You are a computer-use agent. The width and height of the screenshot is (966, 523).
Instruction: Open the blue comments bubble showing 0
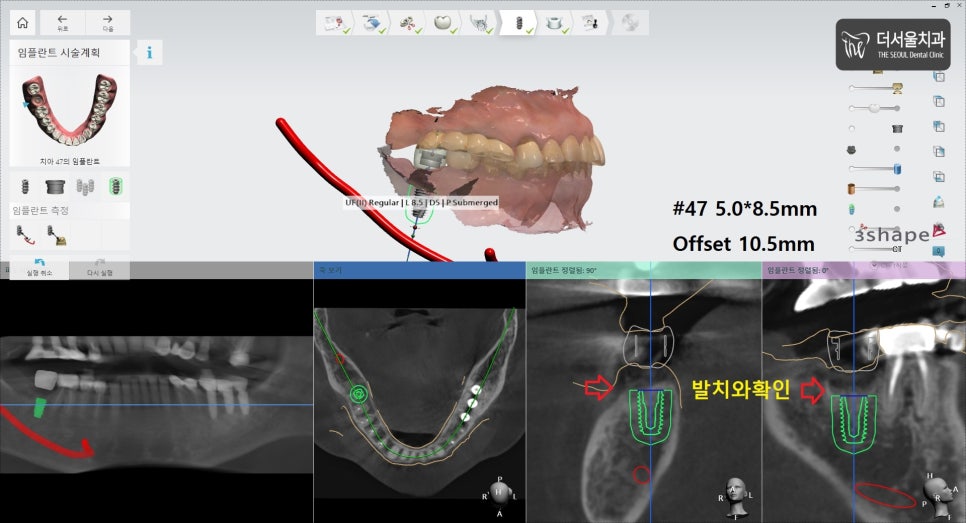(938, 251)
